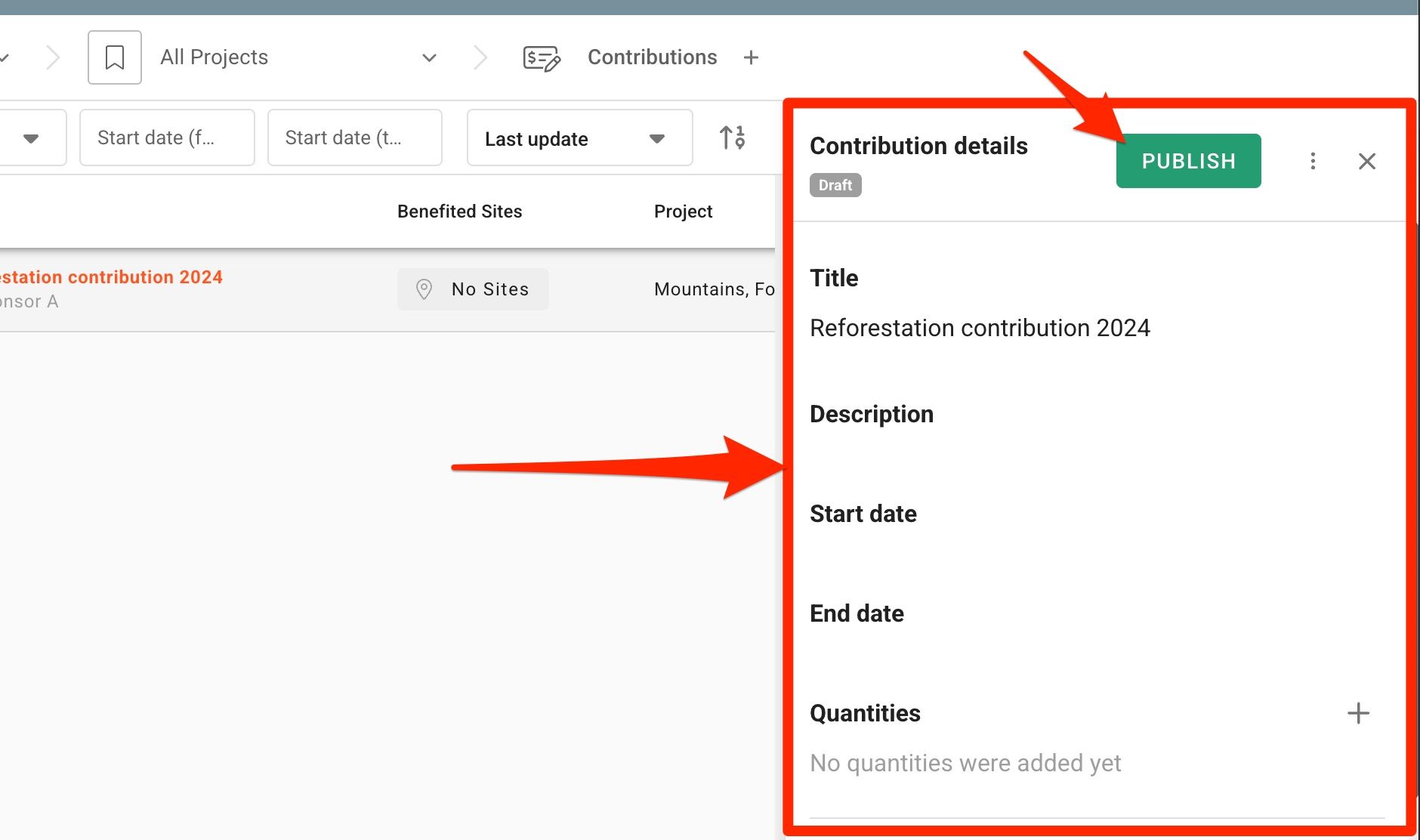The height and width of the screenshot is (840, 1420).
Task: Click the Quantities section heading
Action: (x=865, y=713)
